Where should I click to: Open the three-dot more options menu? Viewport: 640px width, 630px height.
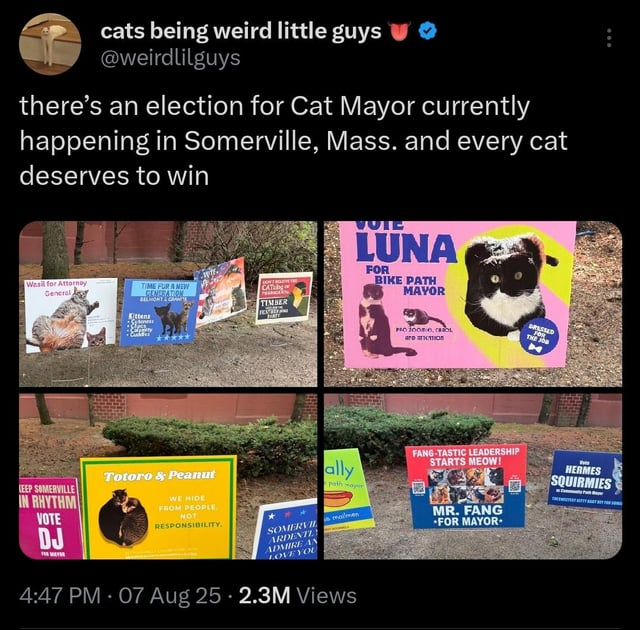[x=609, y=38]
